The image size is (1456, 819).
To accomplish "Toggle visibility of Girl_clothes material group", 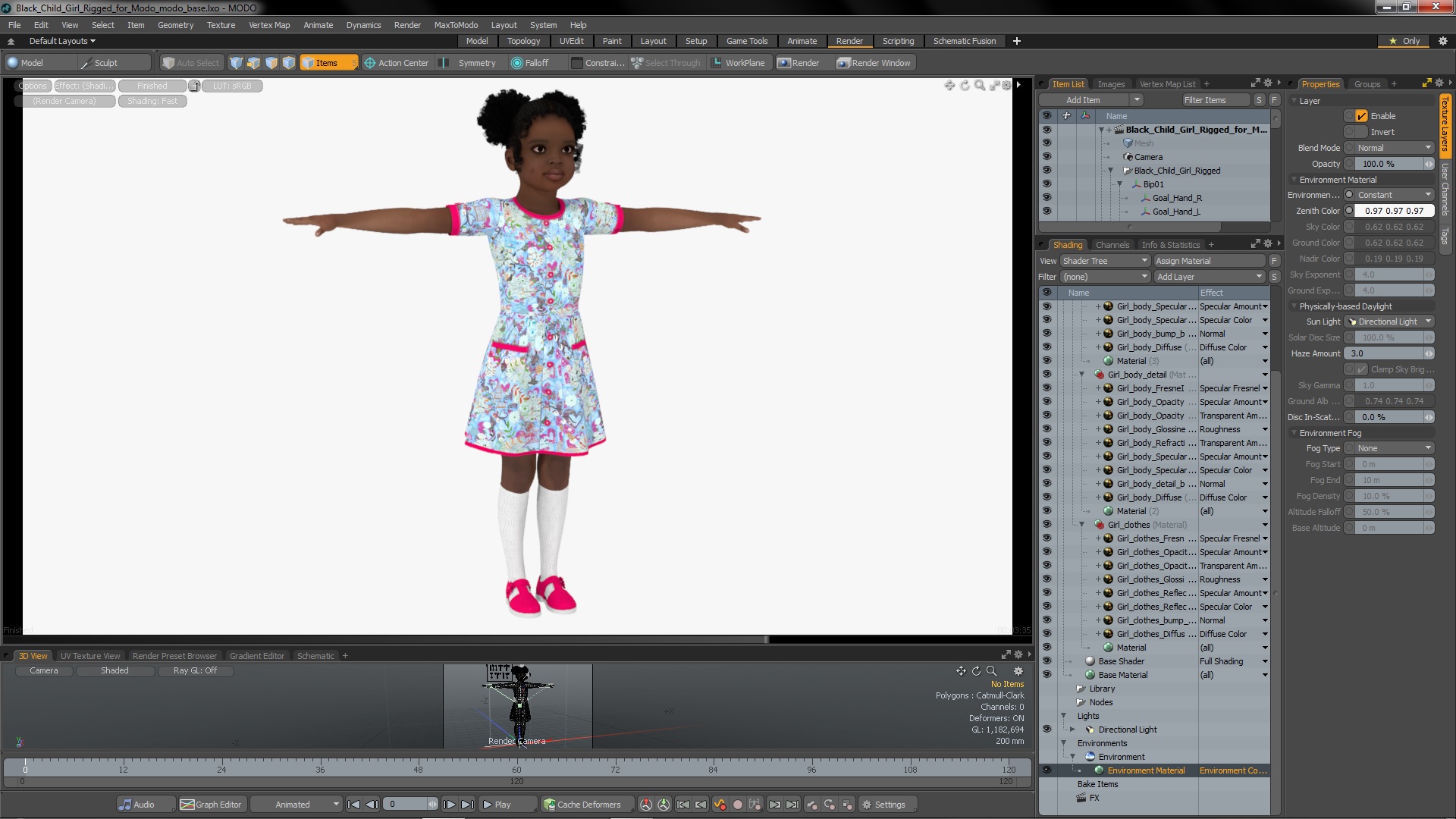I will point(1046,525).
